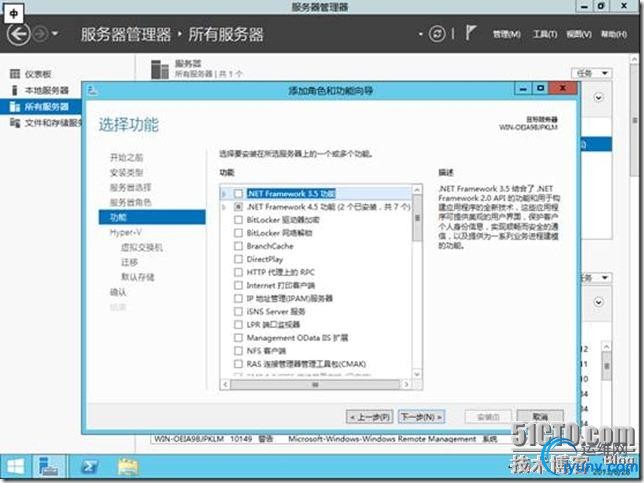This screenshot has width=644, height=483.
Task: Check the RAS 连接管理器管理工具包(CMAK) checkbox
Action: (238, 364)
